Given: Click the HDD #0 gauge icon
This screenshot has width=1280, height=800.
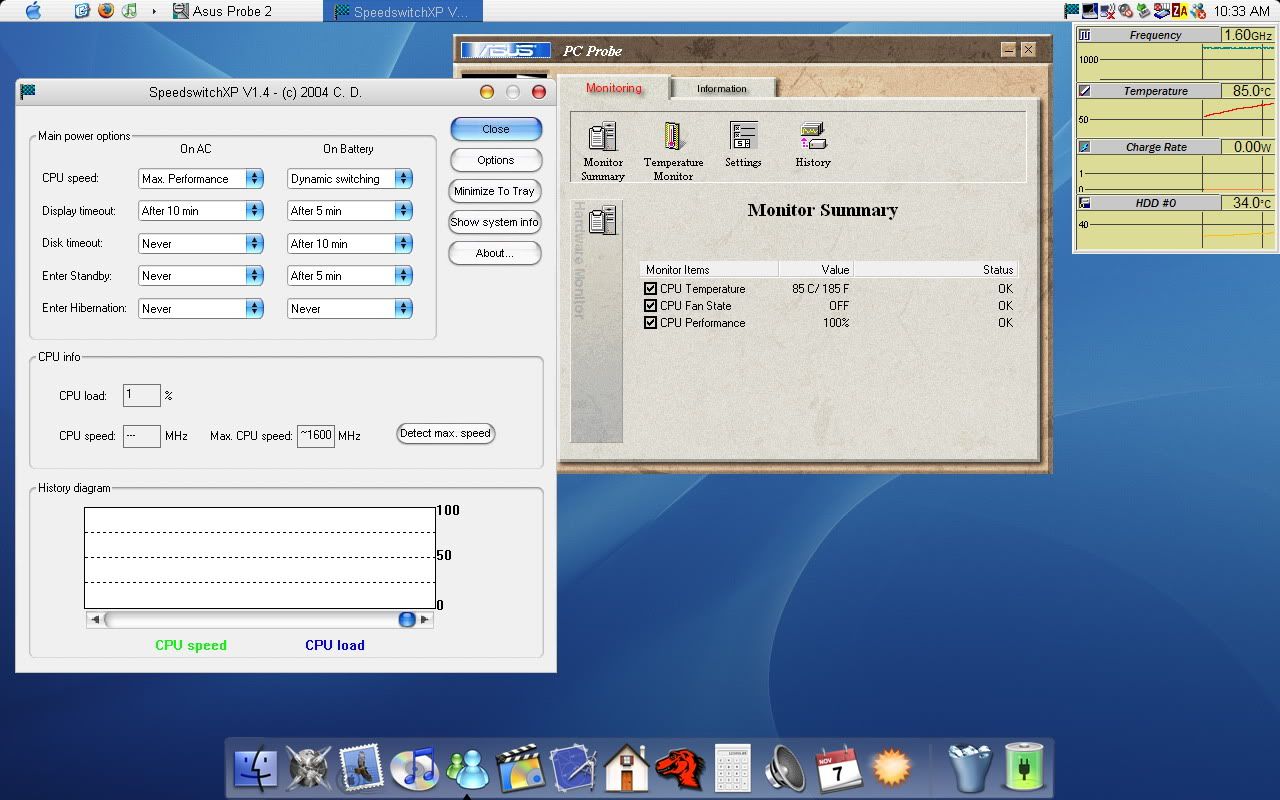Looking at the screenshot, I should point(1085,203).
